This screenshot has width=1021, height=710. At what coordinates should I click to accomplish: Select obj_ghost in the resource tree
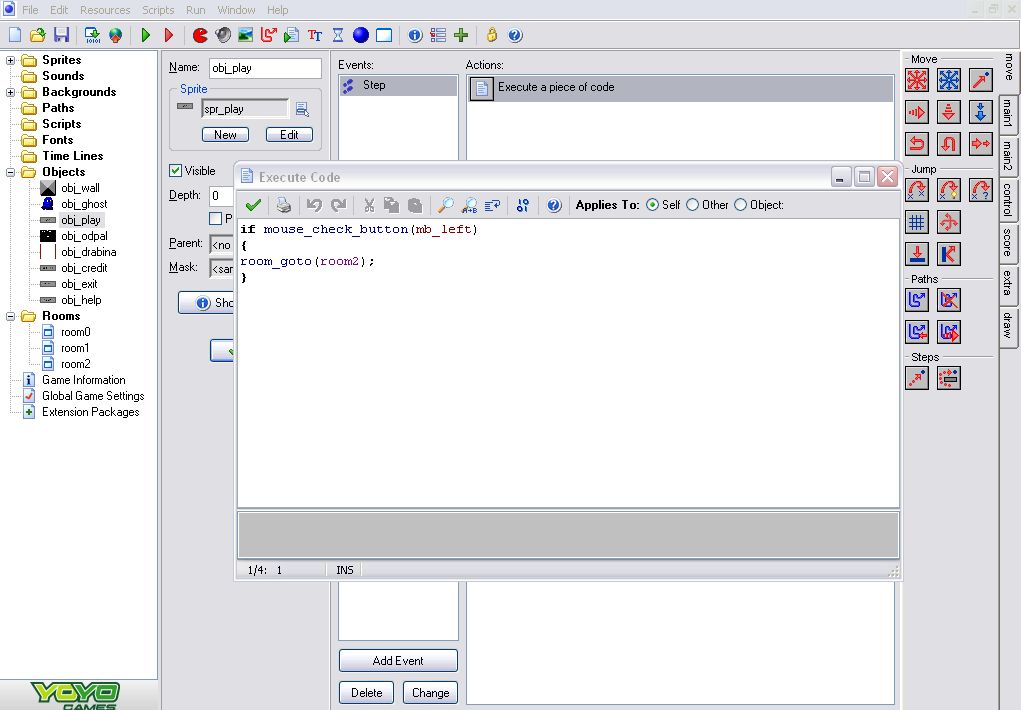tap(84, 204)
